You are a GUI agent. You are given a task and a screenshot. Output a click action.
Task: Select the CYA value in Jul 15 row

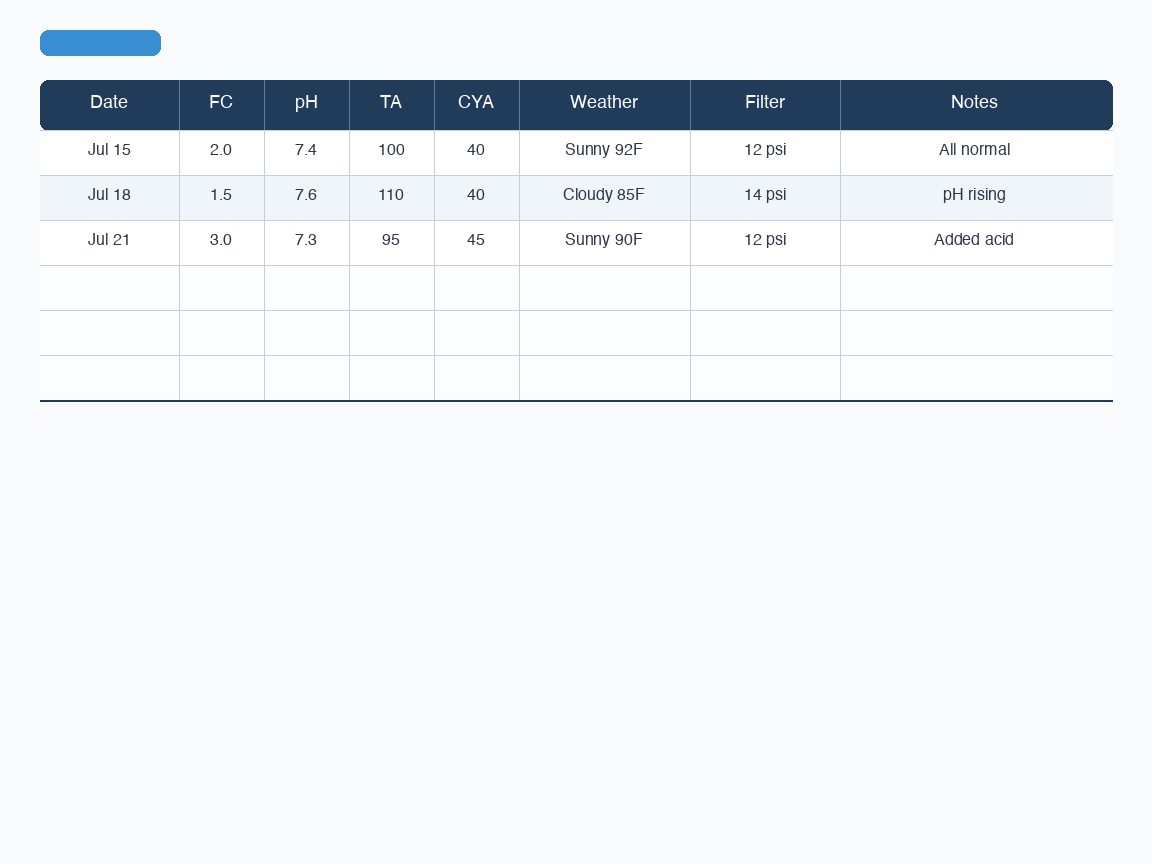coord(477,153)
